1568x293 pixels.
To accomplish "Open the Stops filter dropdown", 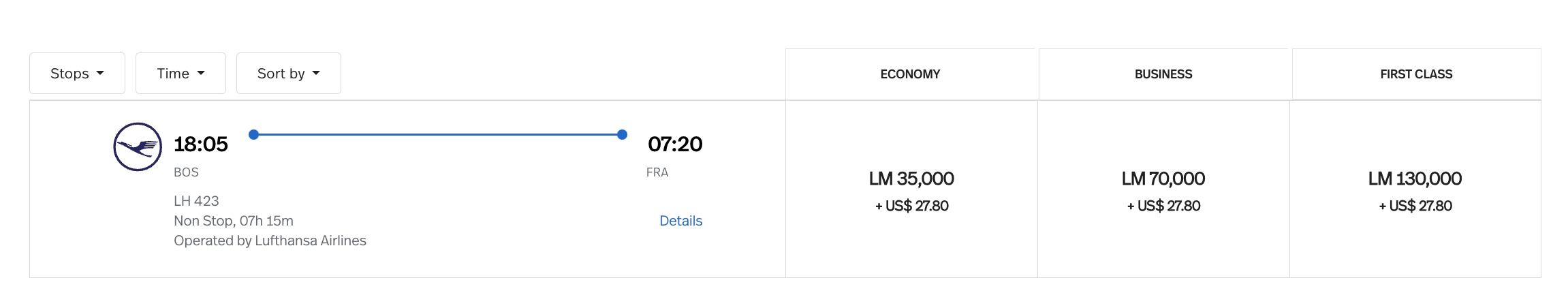I will (x=77, y=74).
